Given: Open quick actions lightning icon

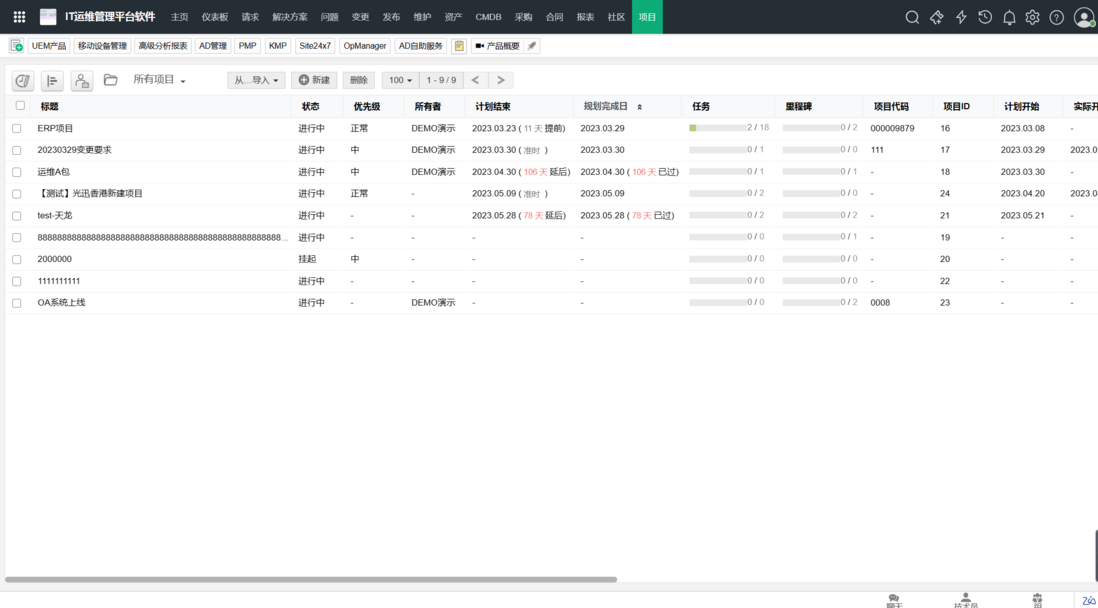Looking at the screenshot, I should click(961, 18).
